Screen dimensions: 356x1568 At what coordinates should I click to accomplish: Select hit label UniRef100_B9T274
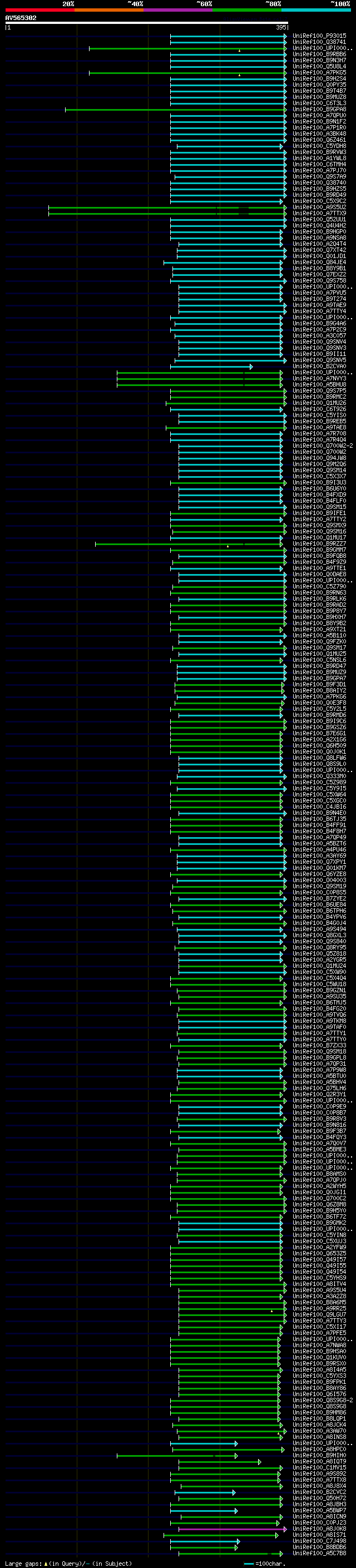click(x=319, y=299)
